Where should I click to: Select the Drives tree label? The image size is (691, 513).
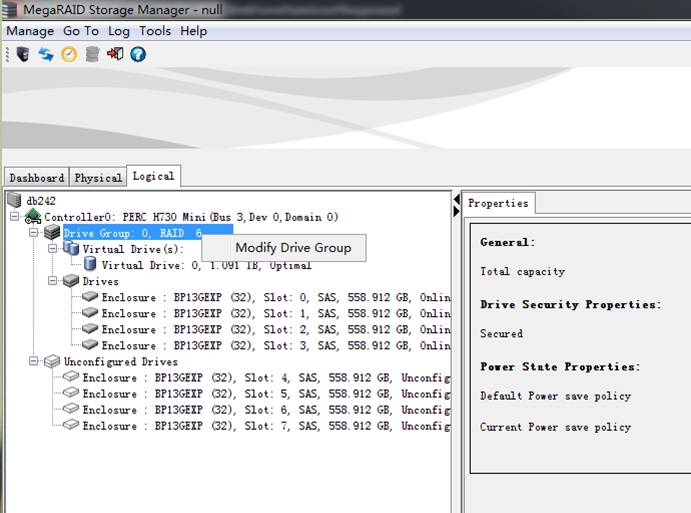[x=100, y=281]
